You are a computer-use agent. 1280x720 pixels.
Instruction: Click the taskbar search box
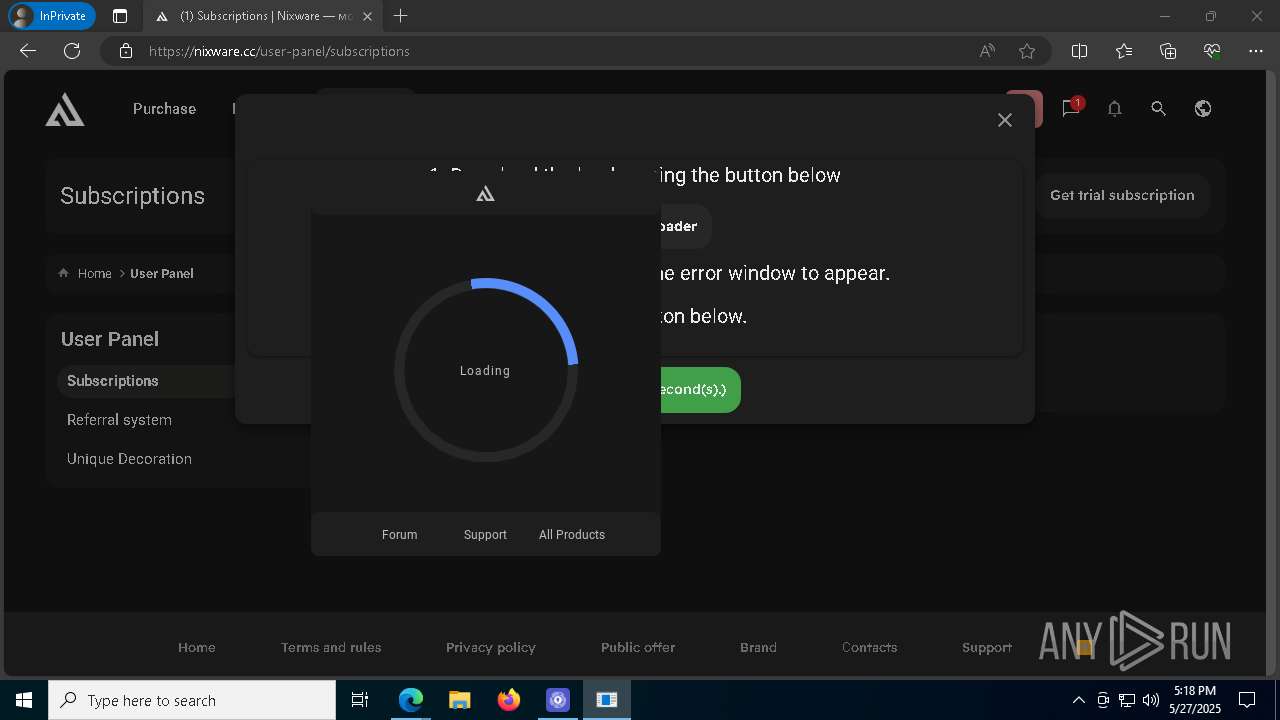point(192,700)
